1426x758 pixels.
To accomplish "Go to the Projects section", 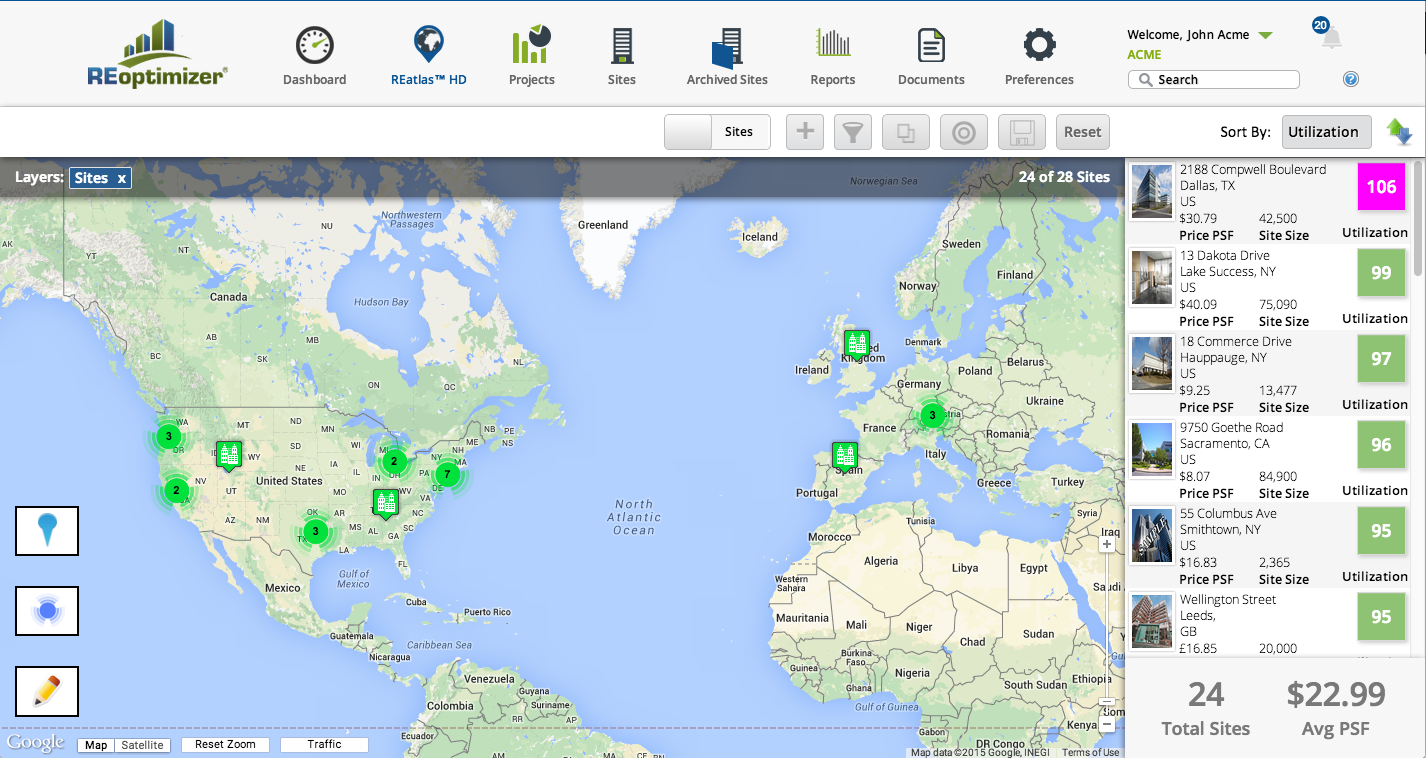I will (x=531, y=56).
